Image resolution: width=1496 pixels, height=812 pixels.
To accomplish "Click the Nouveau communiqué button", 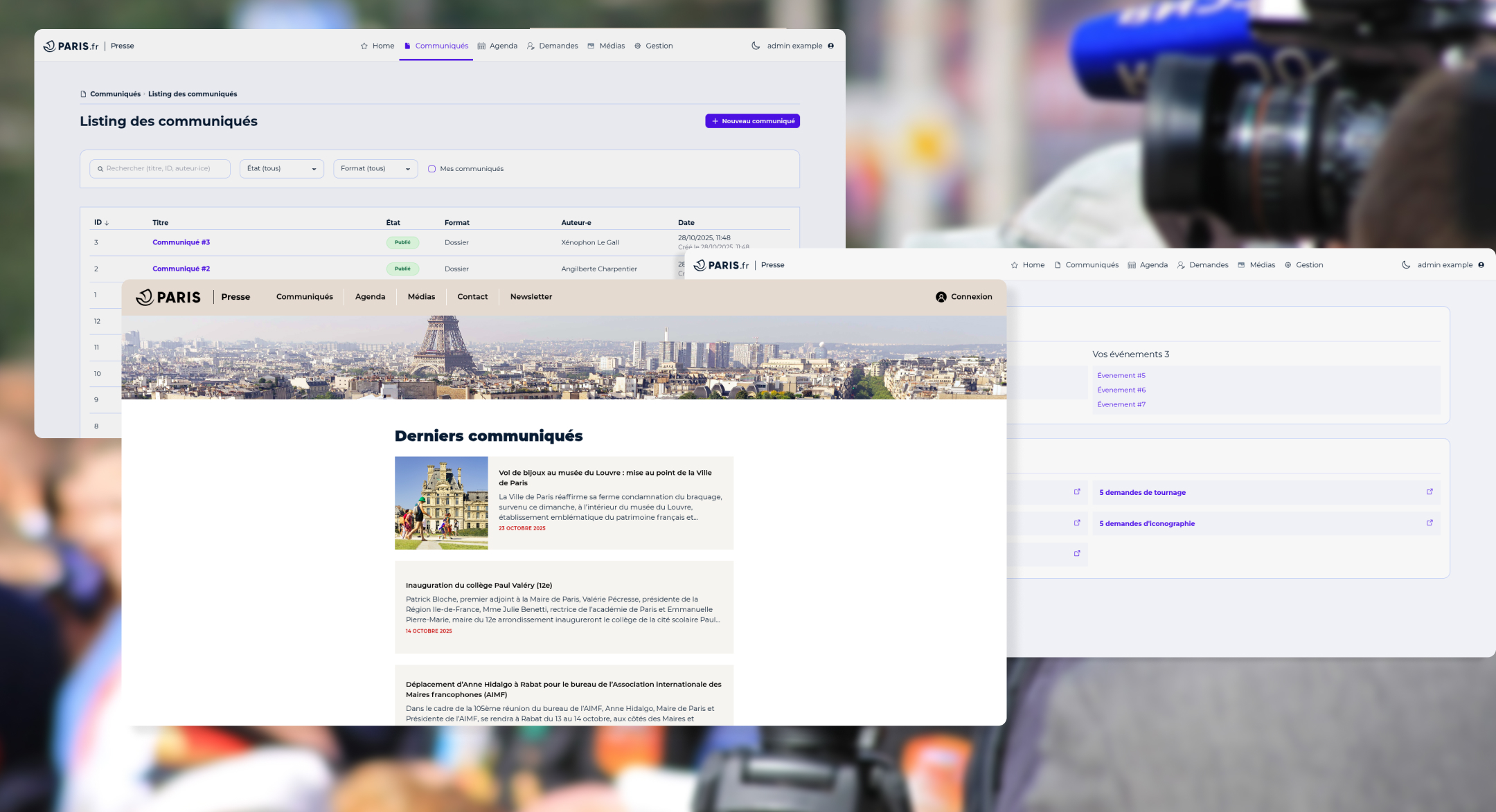I will coord(752,121).
